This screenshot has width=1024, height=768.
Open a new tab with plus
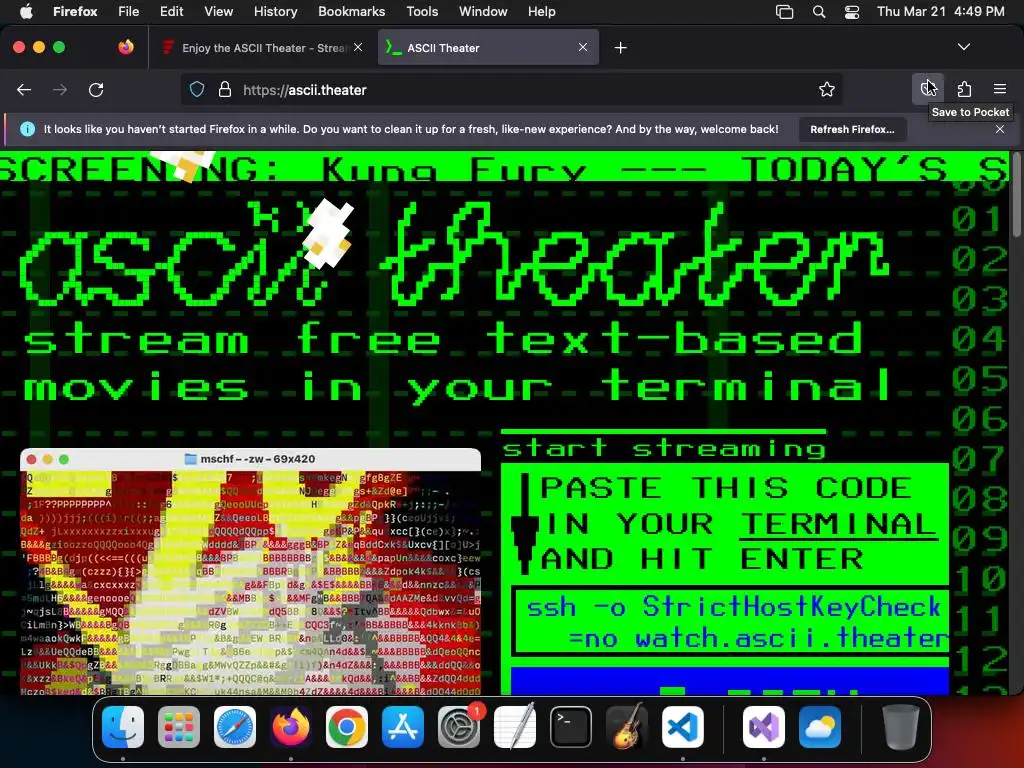pyautogui.click(x=620, y=48)
